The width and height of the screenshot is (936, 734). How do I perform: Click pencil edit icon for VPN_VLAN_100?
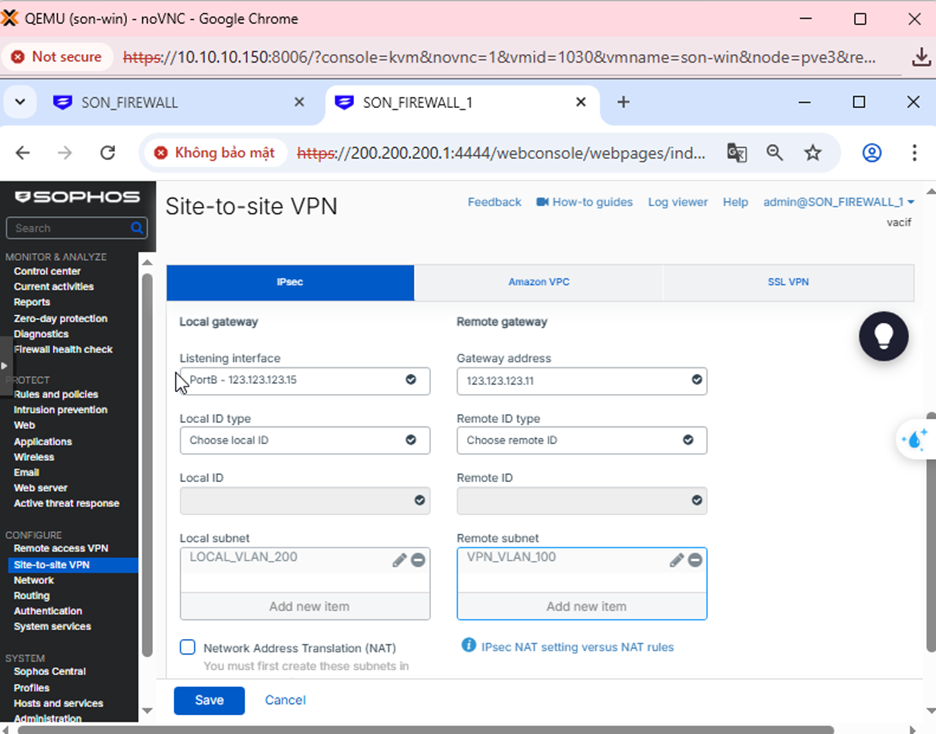coord(676,560)
